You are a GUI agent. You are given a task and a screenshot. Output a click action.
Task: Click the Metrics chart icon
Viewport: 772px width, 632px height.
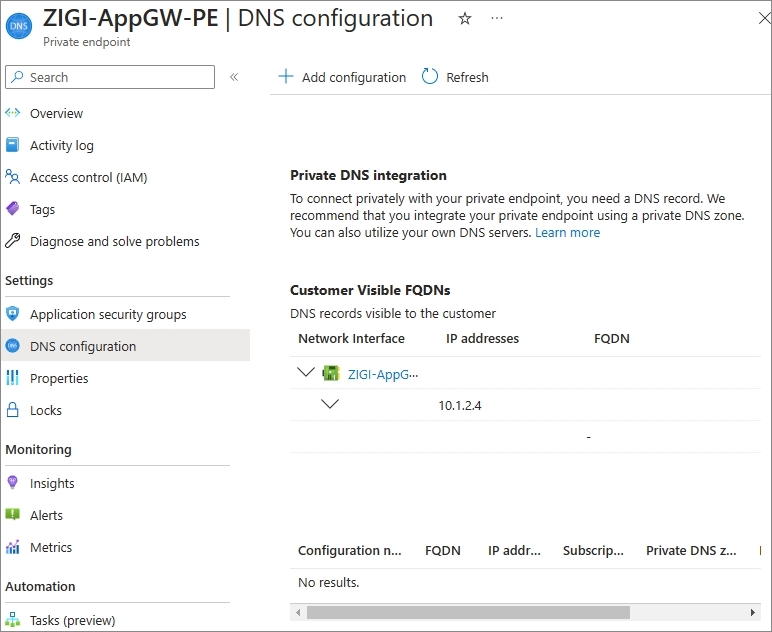12,546
